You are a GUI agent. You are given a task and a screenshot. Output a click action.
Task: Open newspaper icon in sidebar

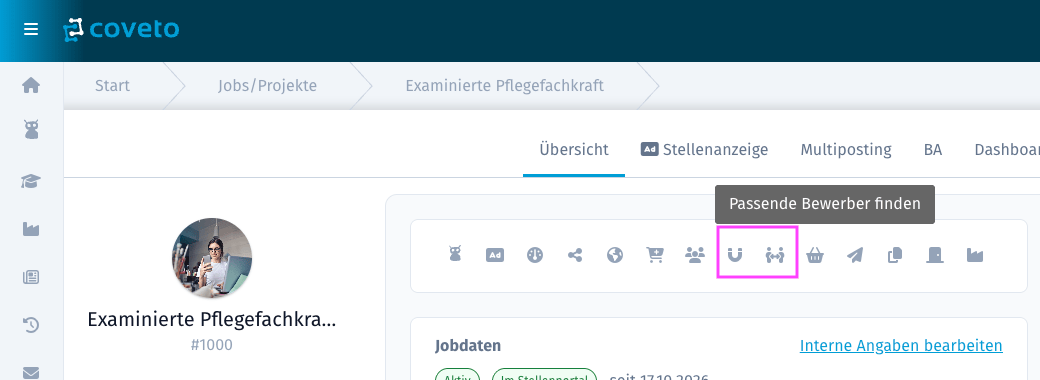tap(31, 277)
